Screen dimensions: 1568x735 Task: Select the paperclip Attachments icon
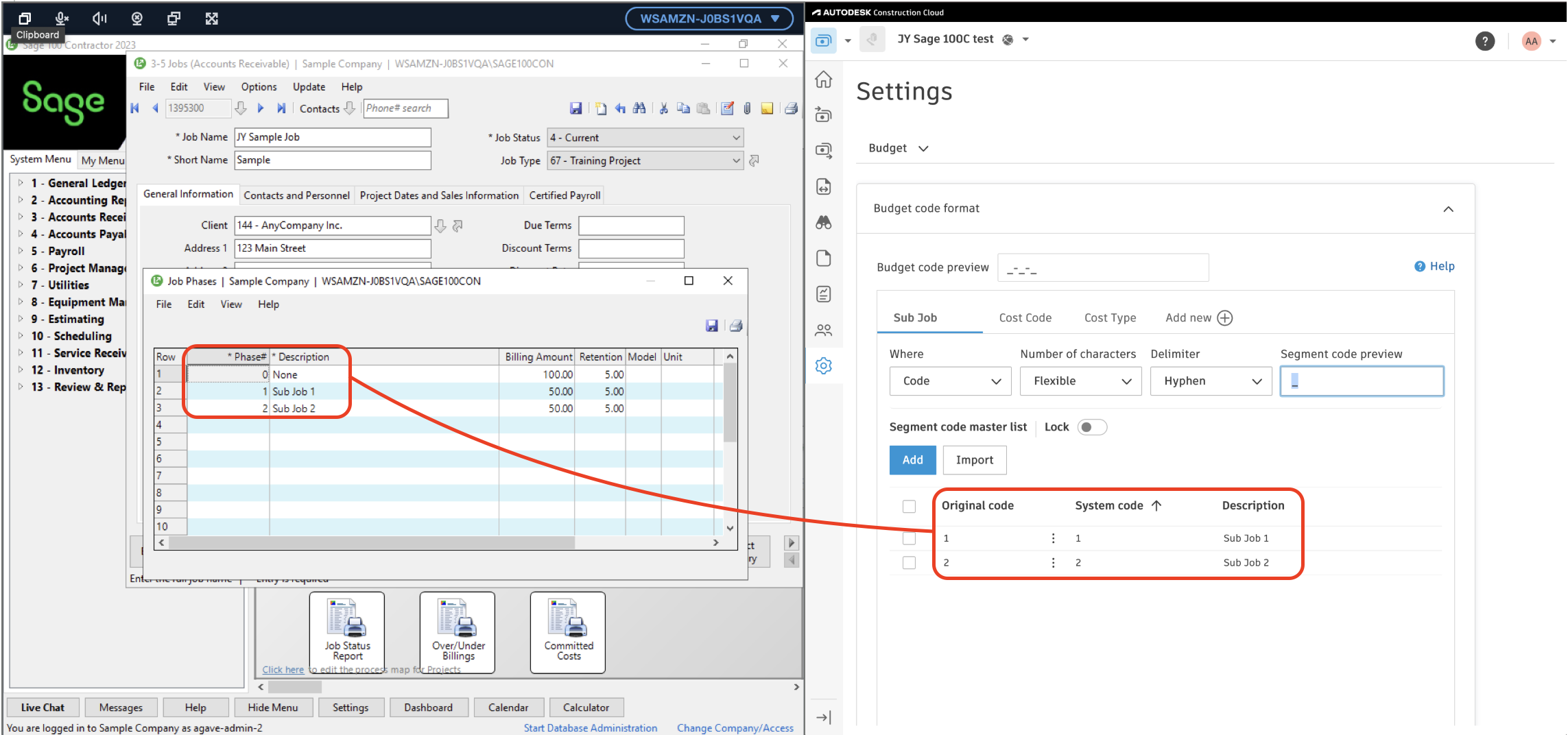[x=747, y=108]
